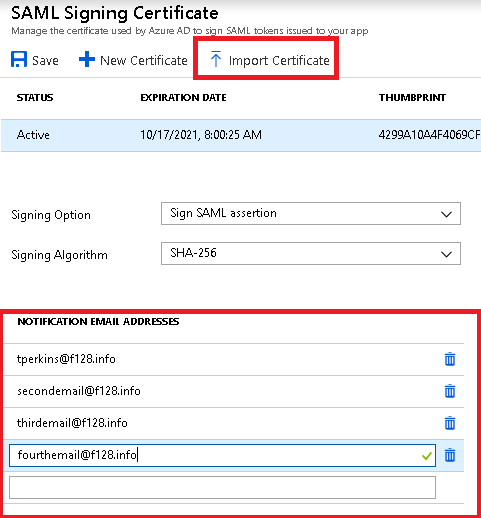Click the upload arrow icon for Import Certificate
The image size is (481, 518).
[x=216, y=59]
